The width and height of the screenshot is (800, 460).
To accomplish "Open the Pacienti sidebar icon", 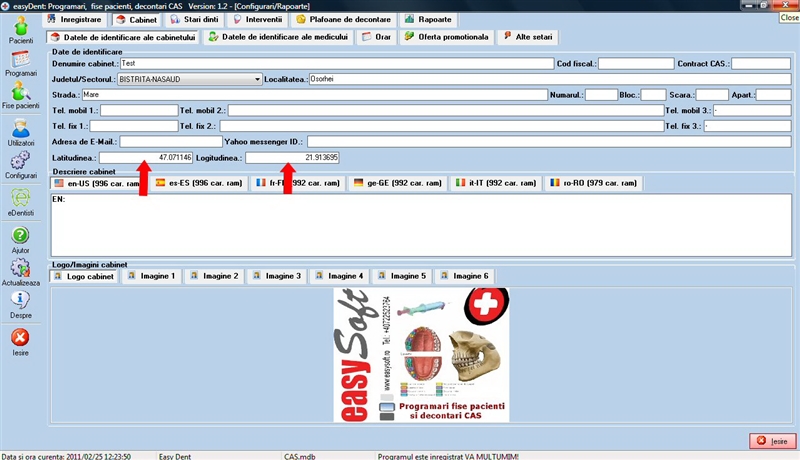I will 20,28.
